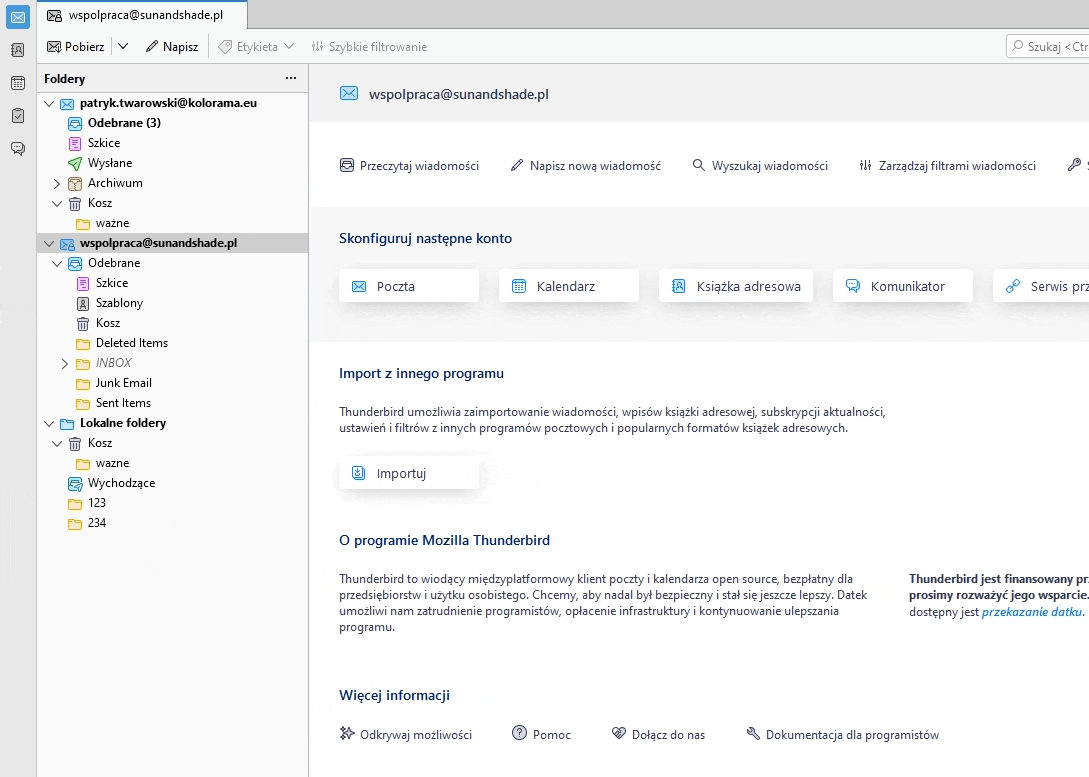Switch to the Mail space icon
Image resolution: width=1089 pixels, height=777 pixels.
pos(18,17)
